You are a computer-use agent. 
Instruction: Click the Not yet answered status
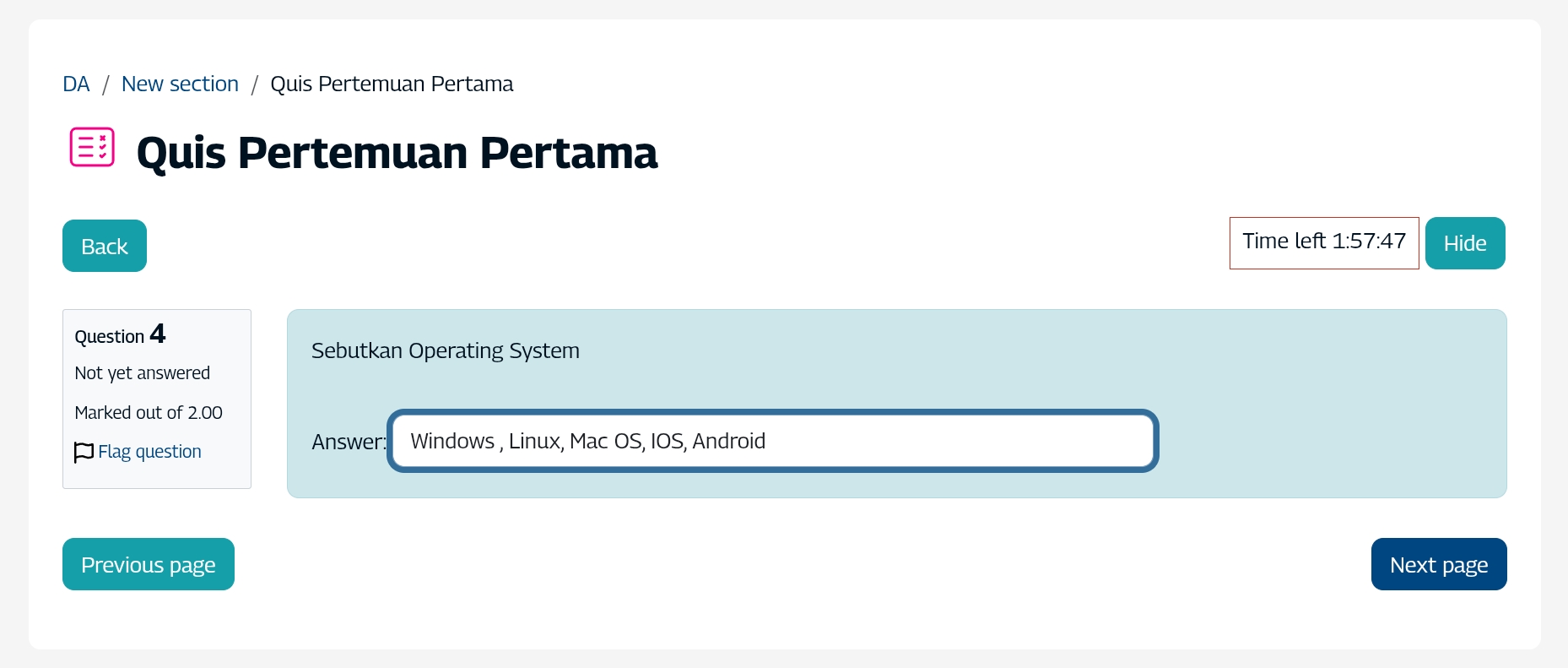pyautogui.click(x=142, y=373)
